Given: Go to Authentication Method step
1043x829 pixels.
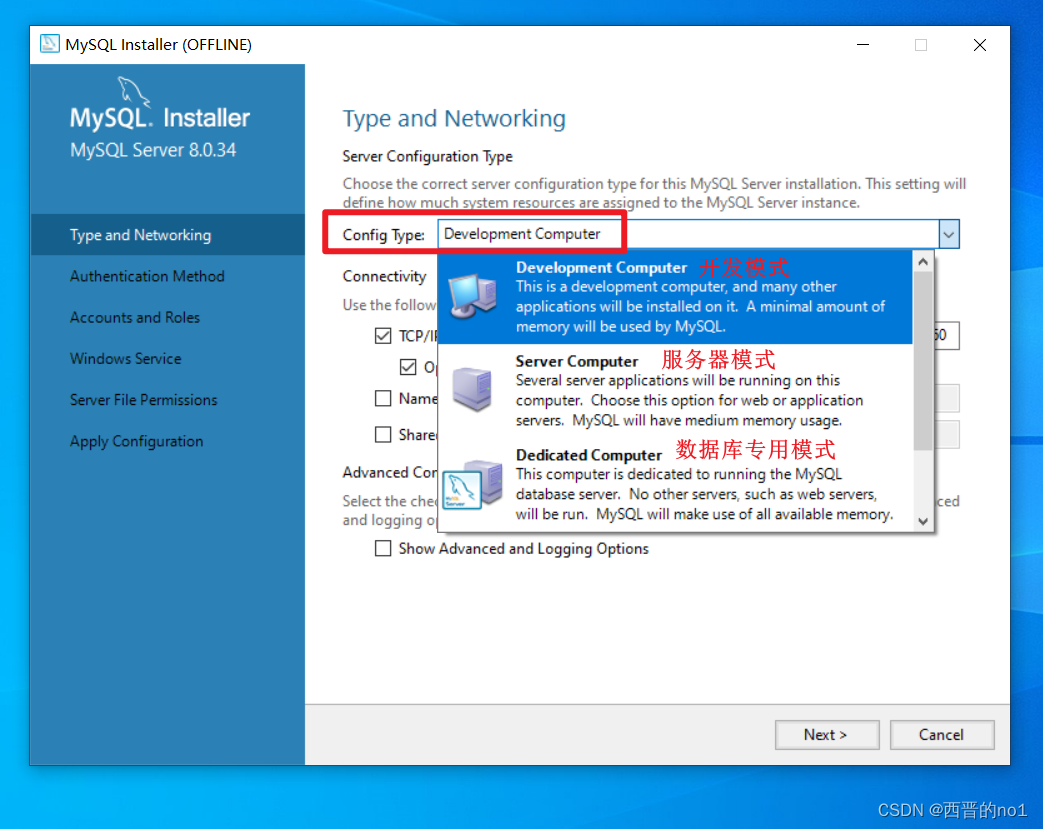Looking at the screenshot, I should coord(147,276).
